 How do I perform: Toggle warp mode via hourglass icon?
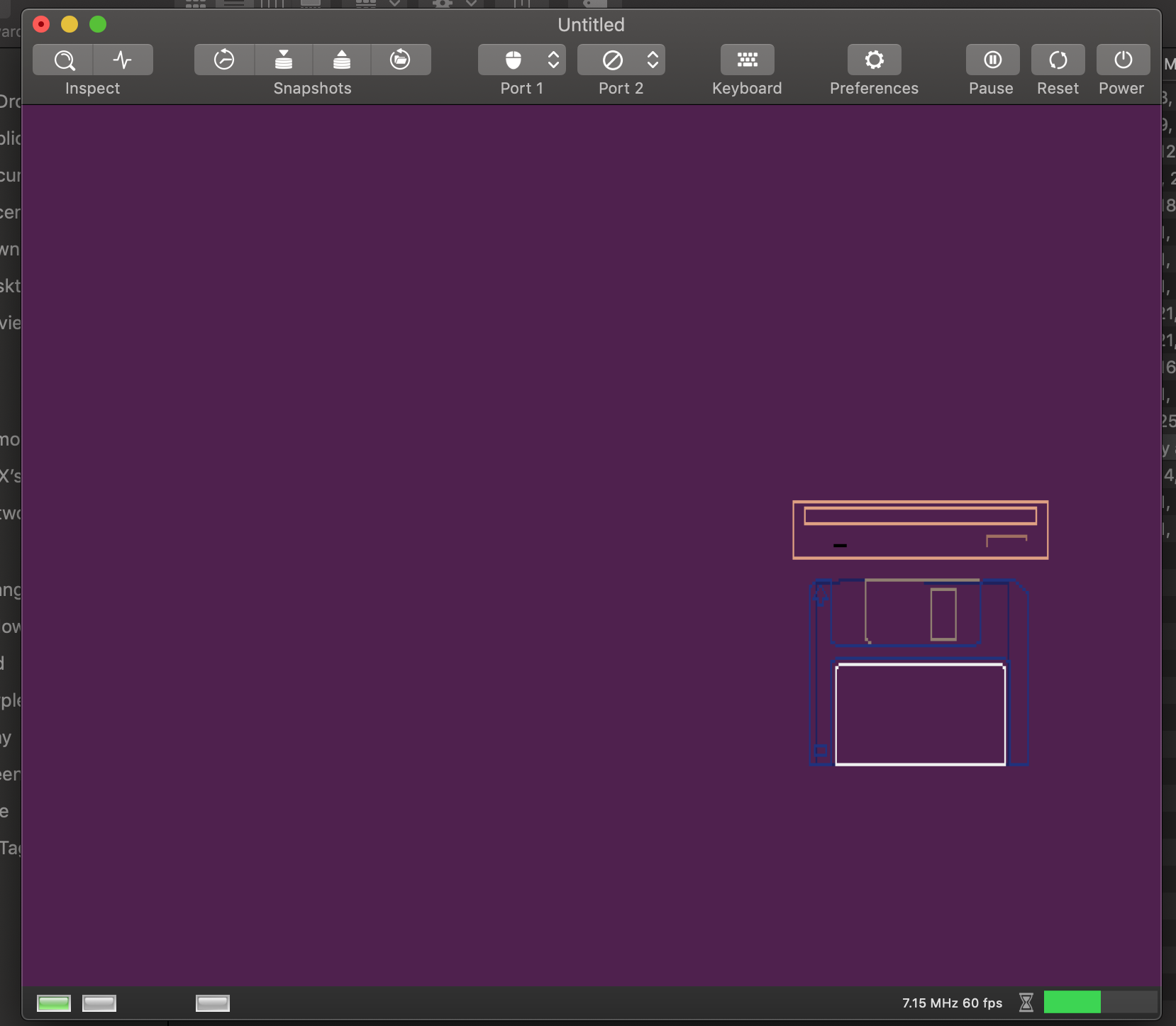tap(1026, 1003)
